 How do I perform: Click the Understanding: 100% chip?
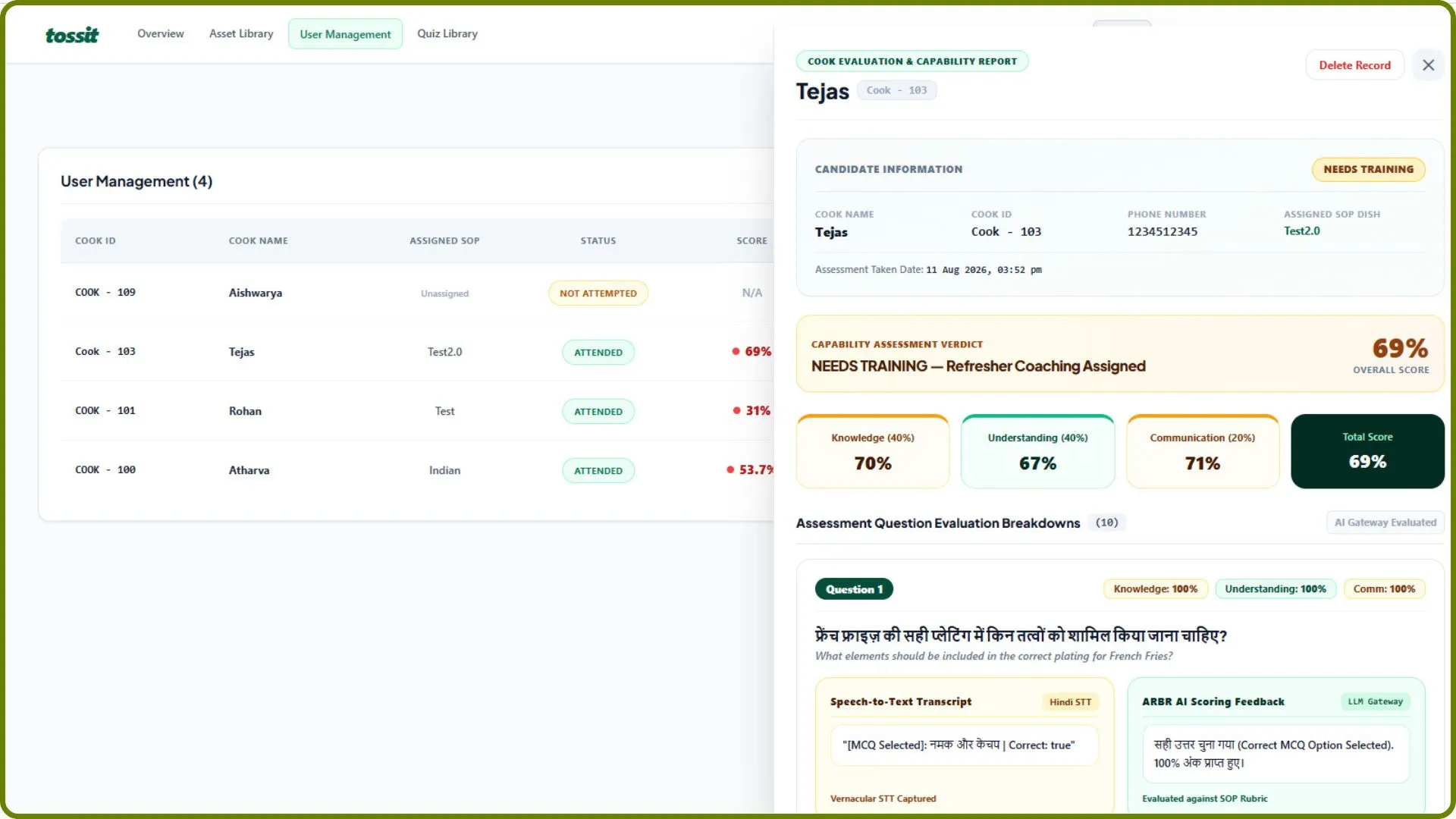click(1275, 589)
